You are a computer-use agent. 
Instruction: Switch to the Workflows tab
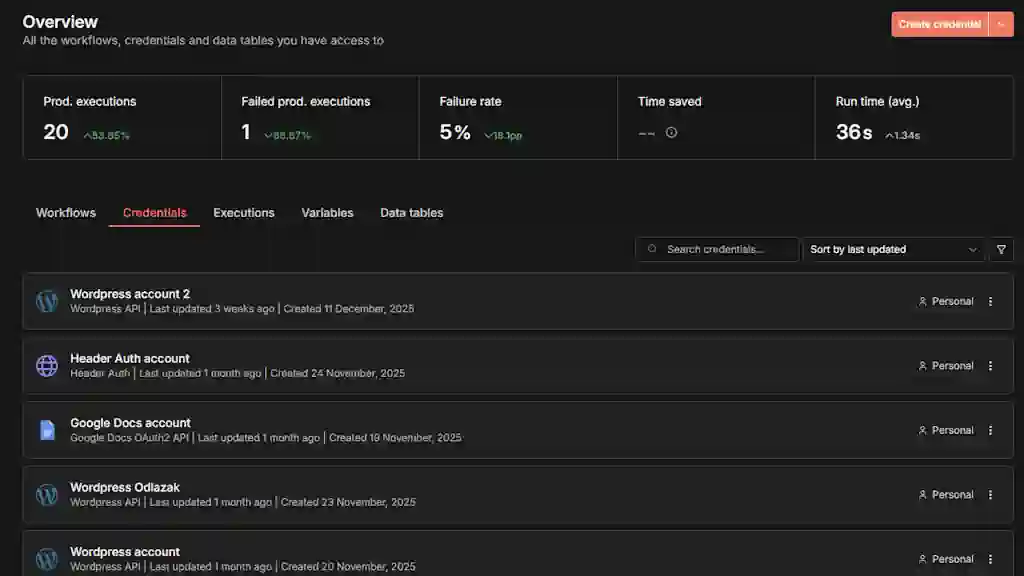[66, 213]
